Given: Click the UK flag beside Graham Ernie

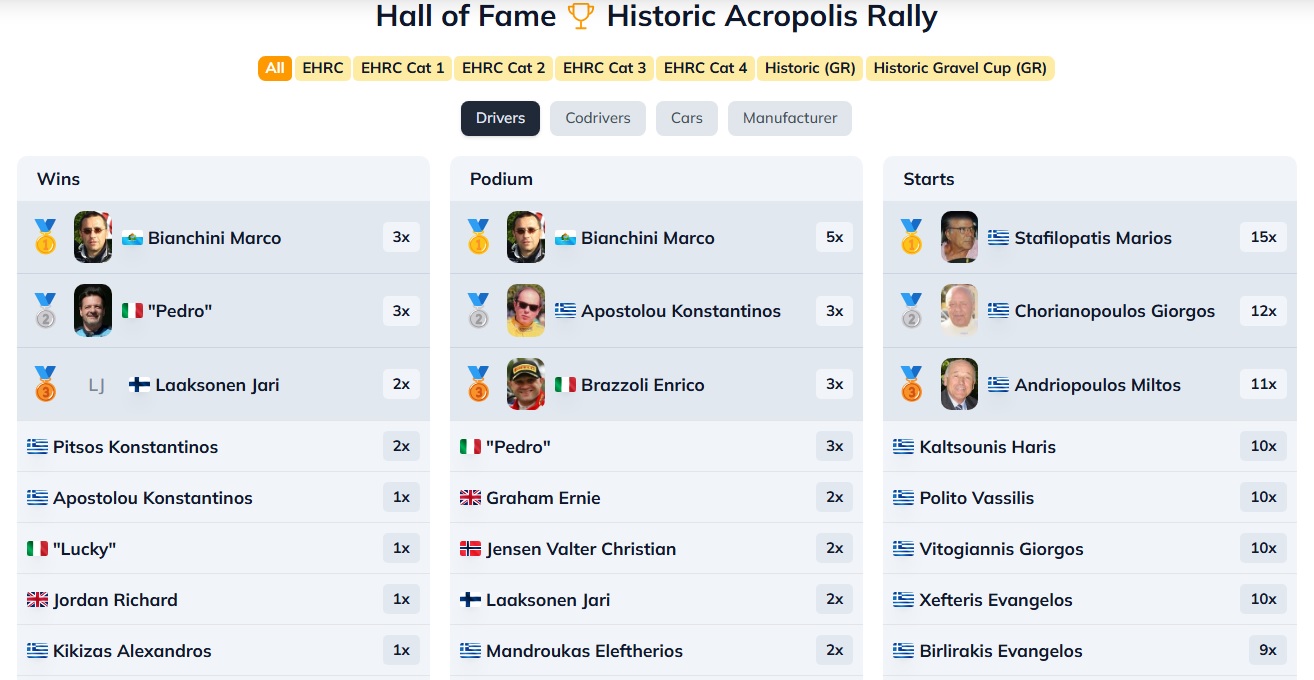Looking at the screenshot, I should (x=470, y=498).
